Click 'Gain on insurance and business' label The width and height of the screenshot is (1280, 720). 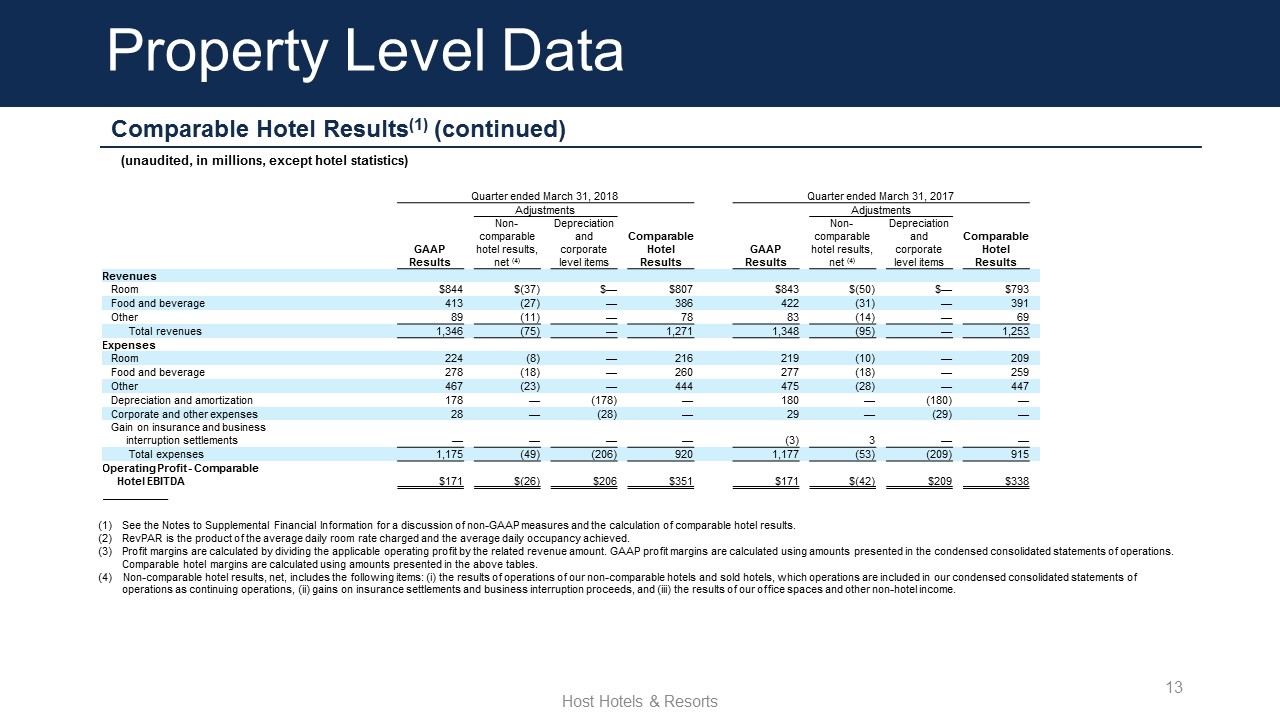[189, 427]
